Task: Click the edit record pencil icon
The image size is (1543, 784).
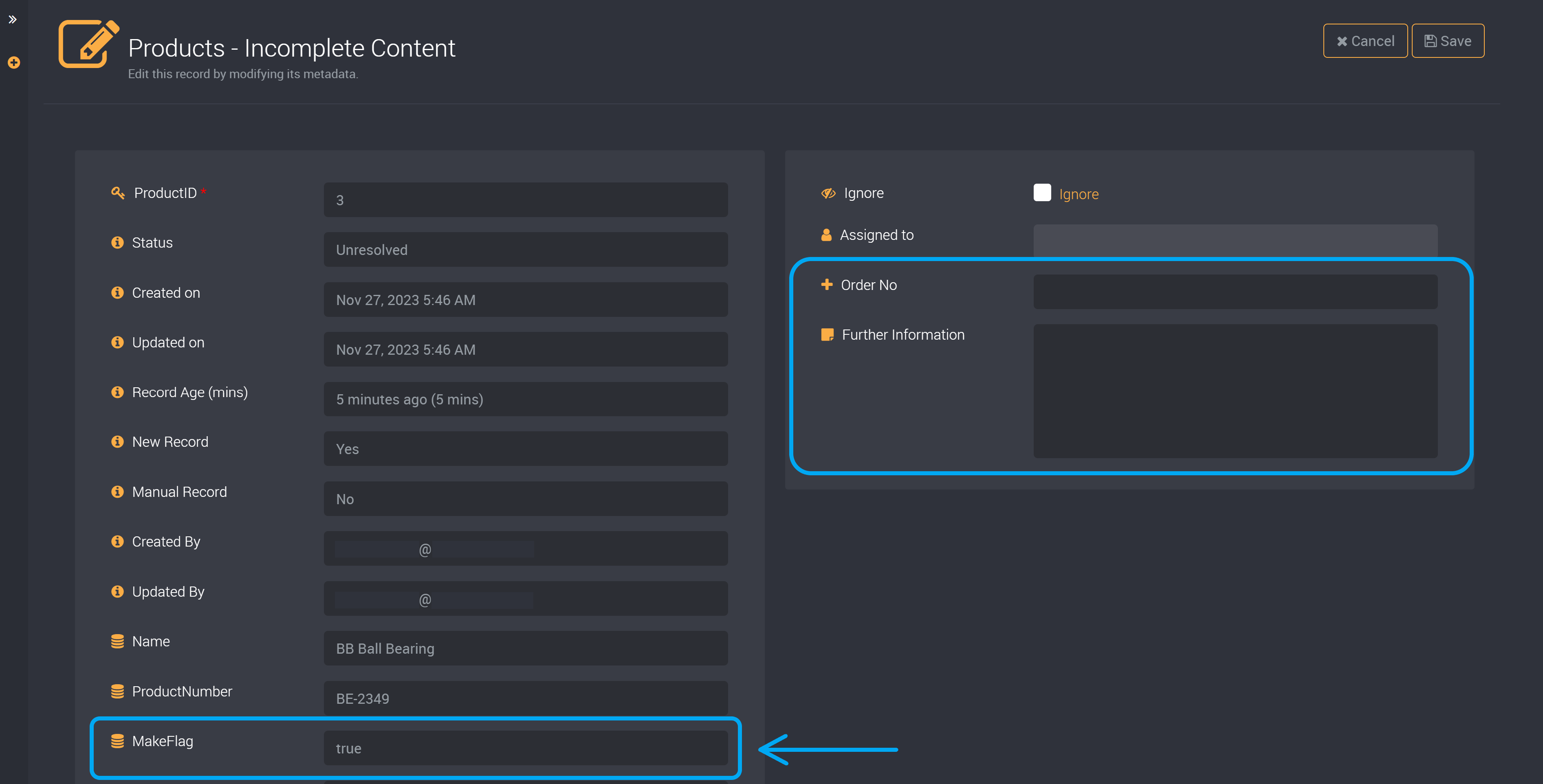Action: (x=89, y=44)
